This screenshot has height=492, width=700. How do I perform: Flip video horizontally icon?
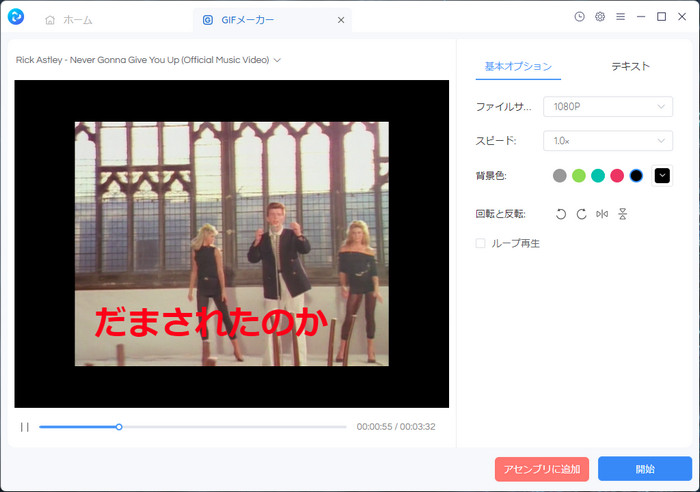pyautogui.click(x=602, y=214)
